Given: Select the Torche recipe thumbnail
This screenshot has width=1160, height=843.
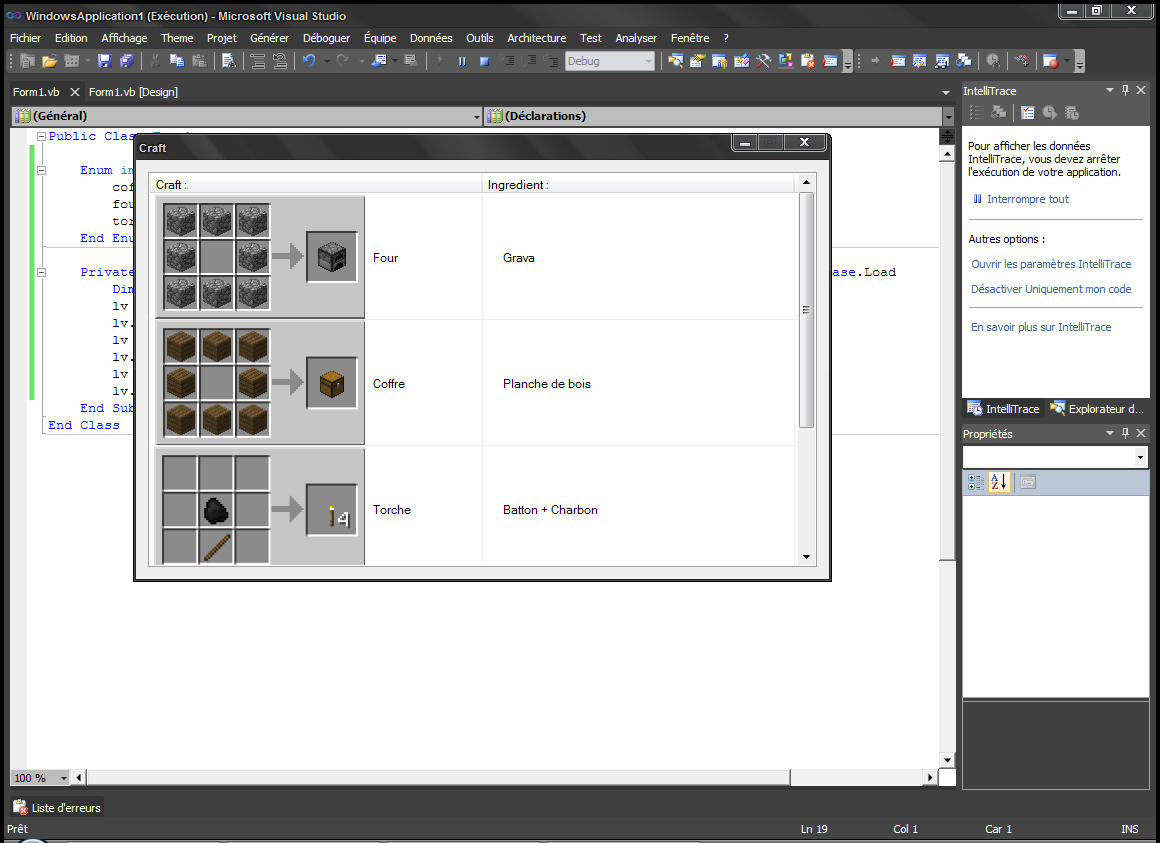Looking at the screenshot, I should tap(260, 507).
